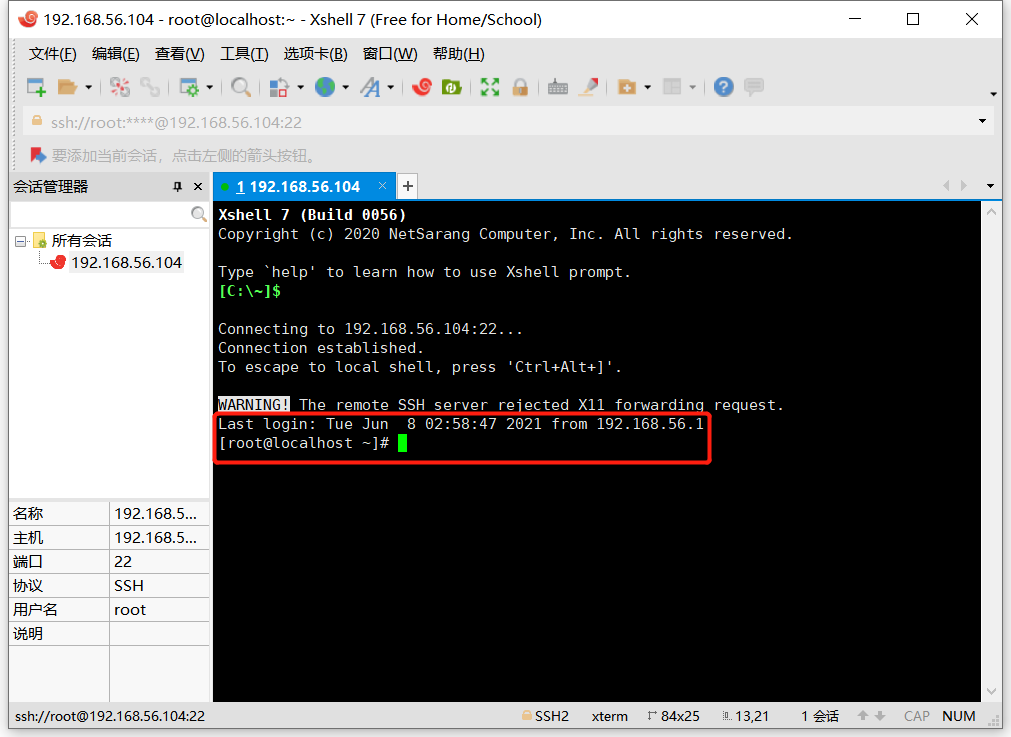1011x737 pixels.
Task: Click the globe encoding toolbar icon
Action: (x=325, y=87)
